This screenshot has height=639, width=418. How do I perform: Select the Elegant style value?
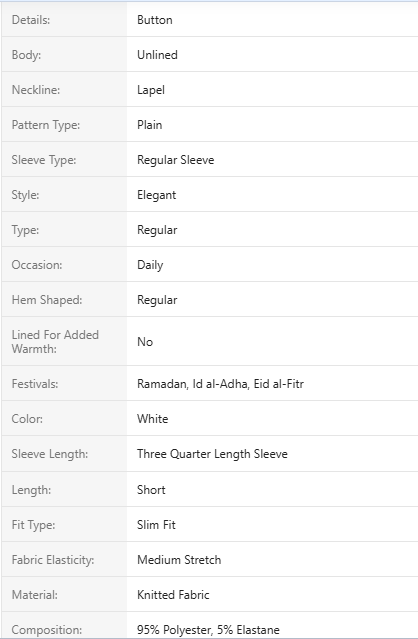tap(156, 195)
